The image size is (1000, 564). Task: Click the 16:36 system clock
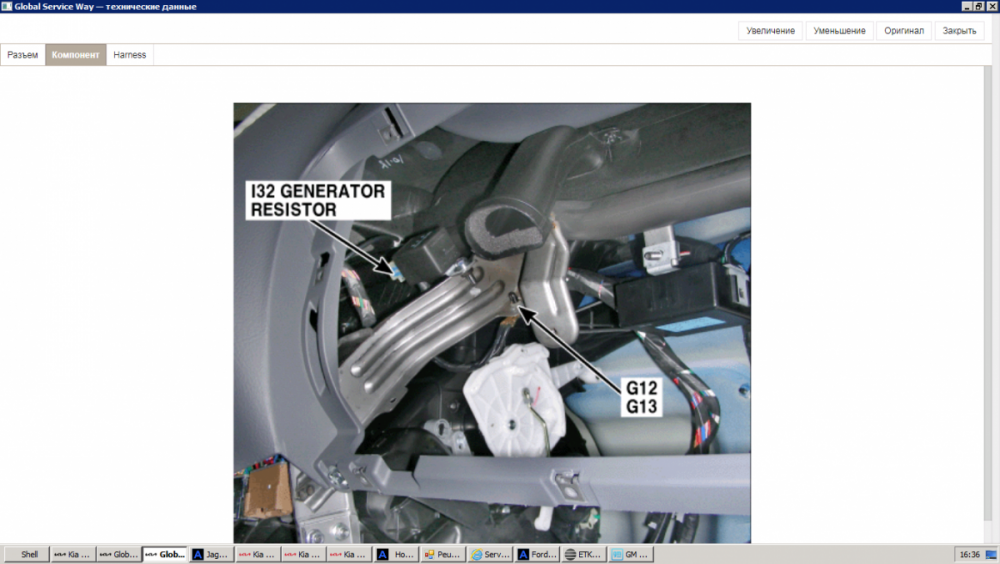(969, 554)
